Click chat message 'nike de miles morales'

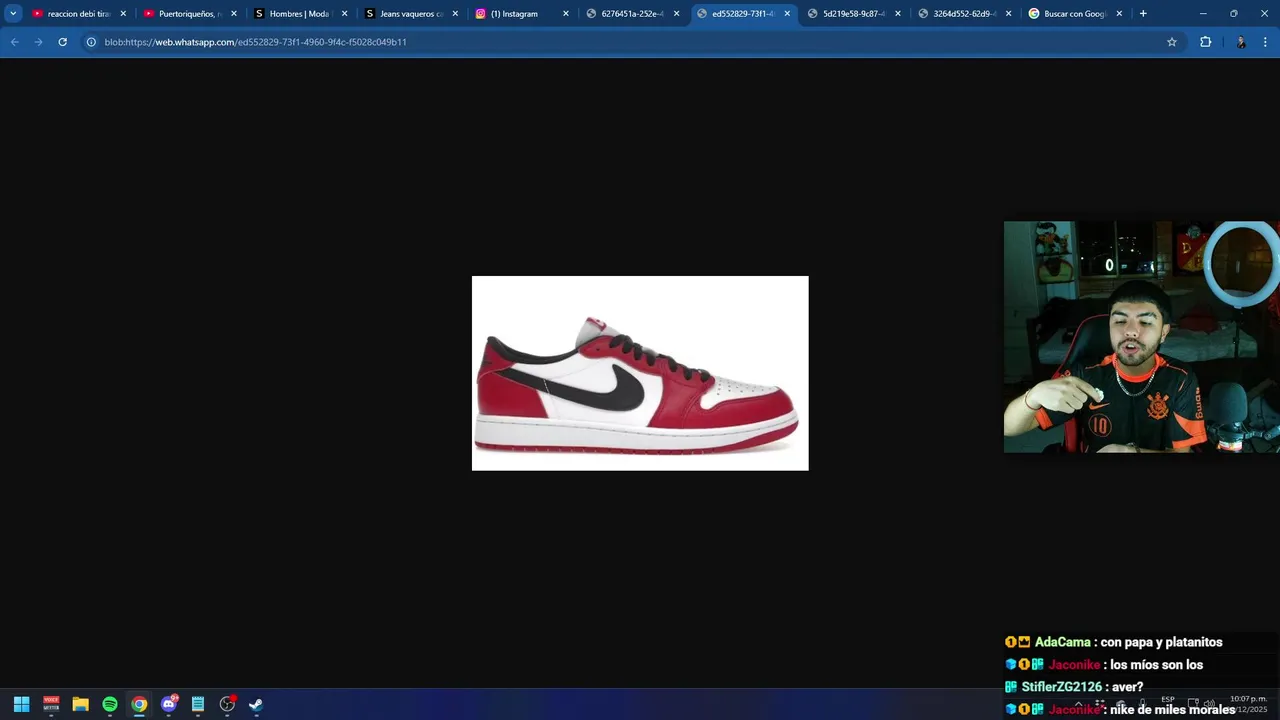(1172, 709)
